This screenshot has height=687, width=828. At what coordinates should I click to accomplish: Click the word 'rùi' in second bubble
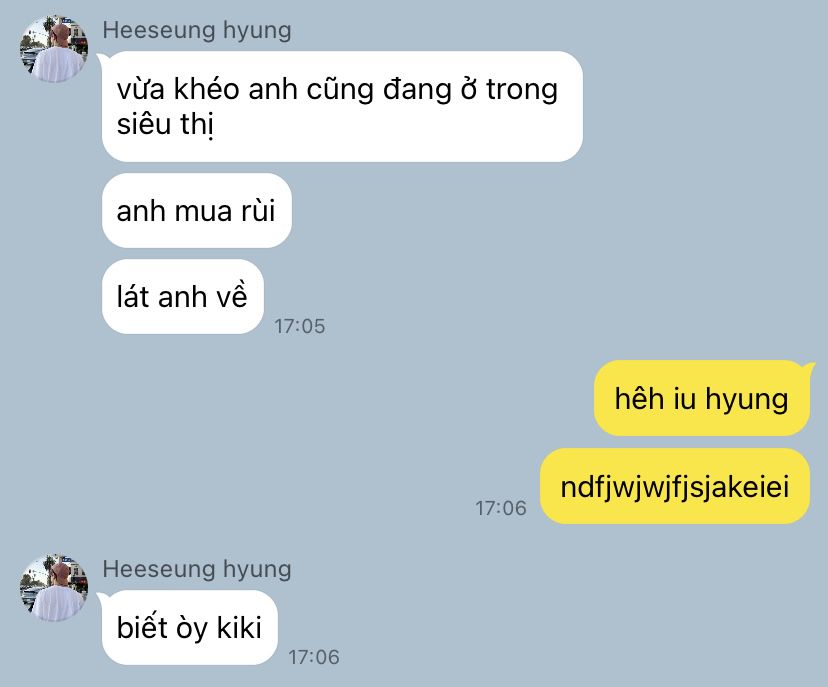(258, 211)
